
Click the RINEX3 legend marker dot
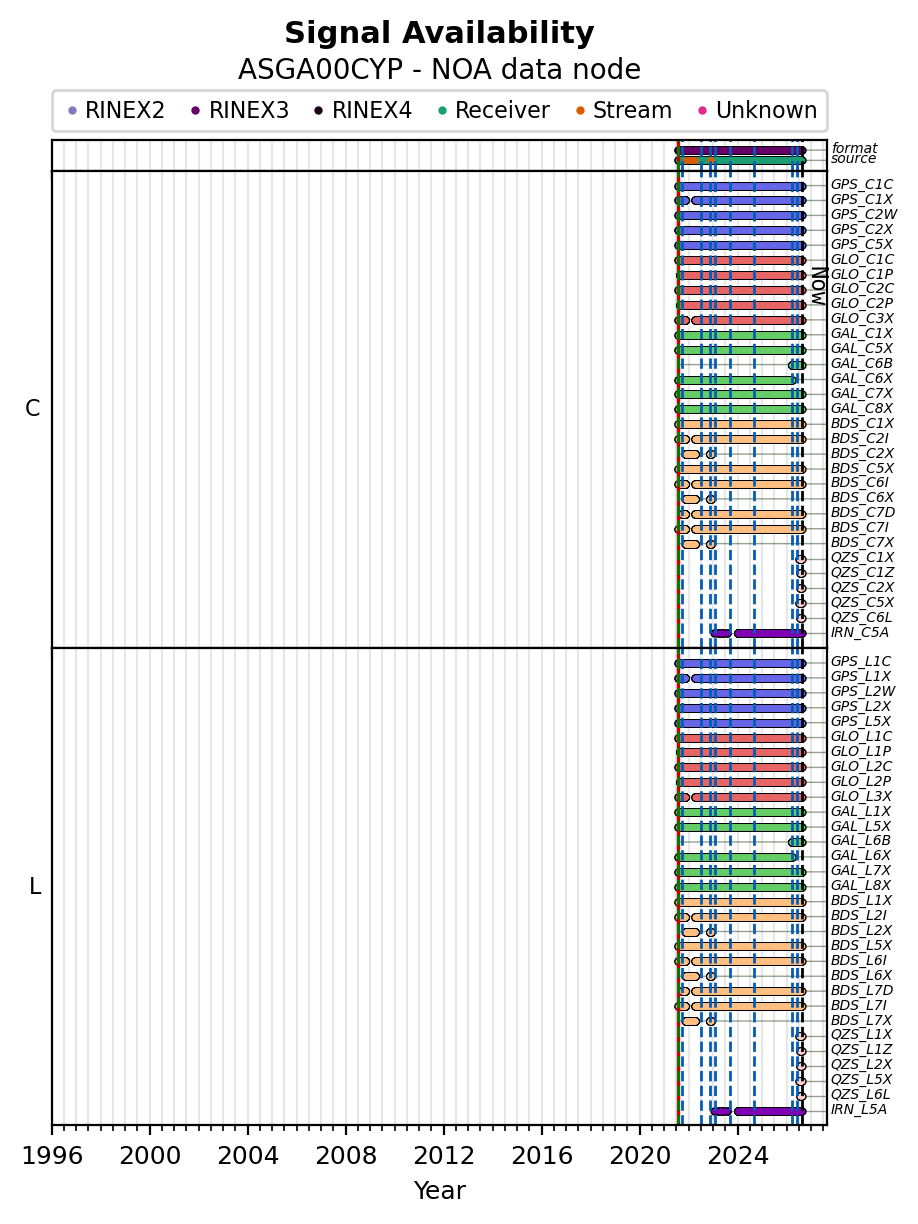[x=196, y=111]
